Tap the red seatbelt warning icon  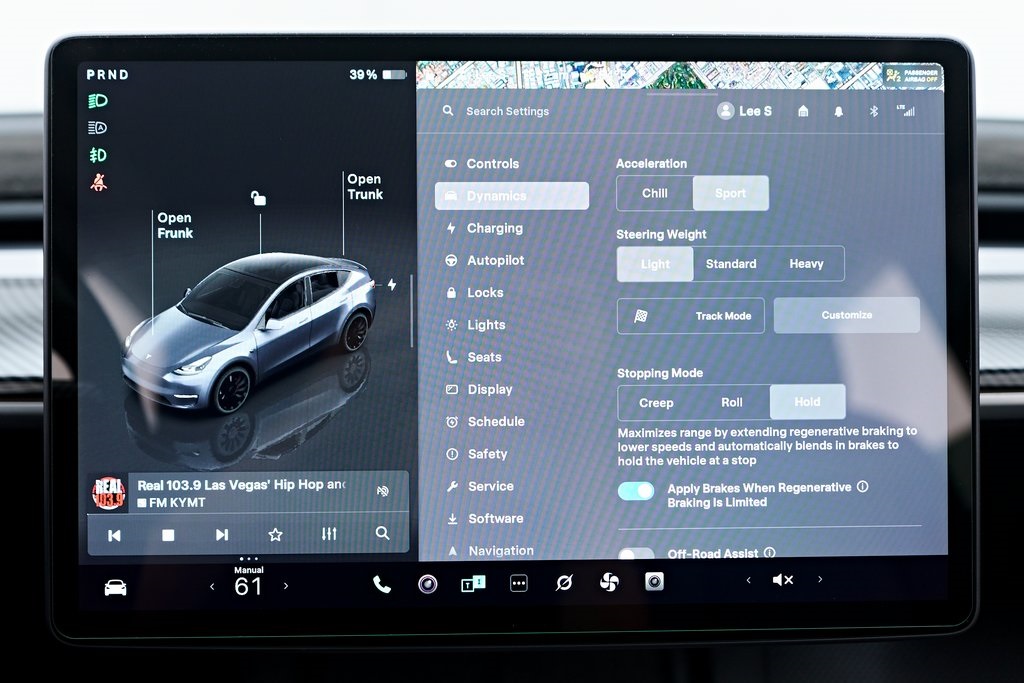coord(99,182)
